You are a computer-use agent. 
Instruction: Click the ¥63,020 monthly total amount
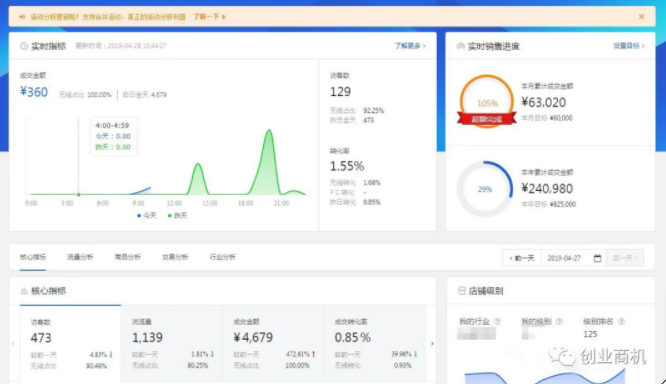pos(544,102)
